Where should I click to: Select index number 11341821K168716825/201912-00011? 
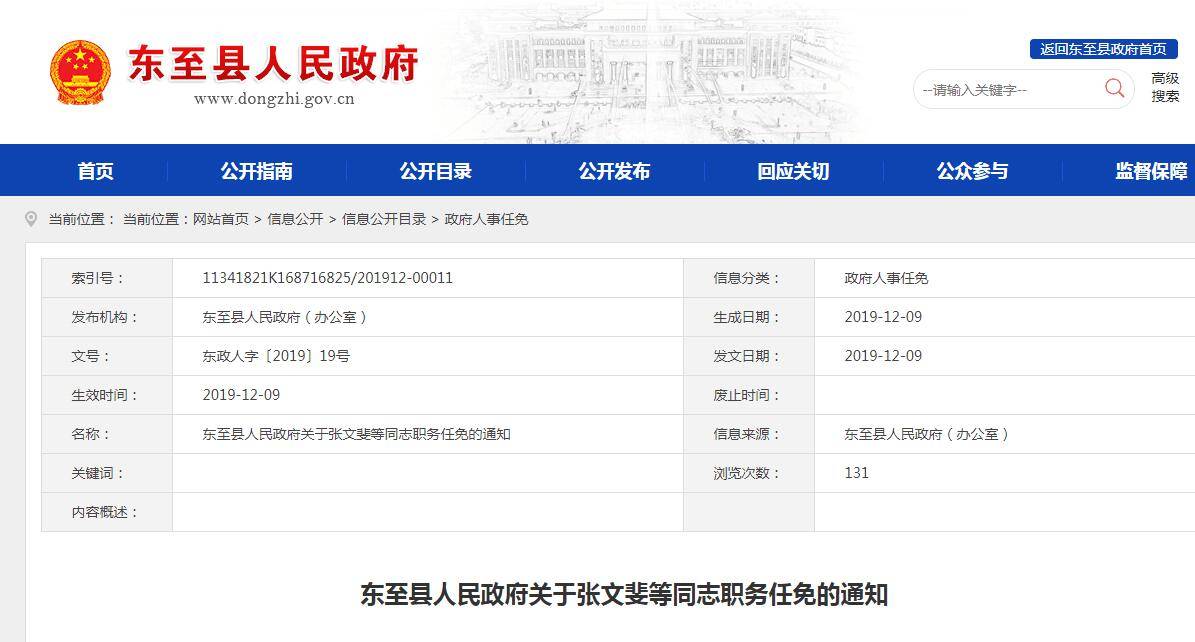point(328,278)
